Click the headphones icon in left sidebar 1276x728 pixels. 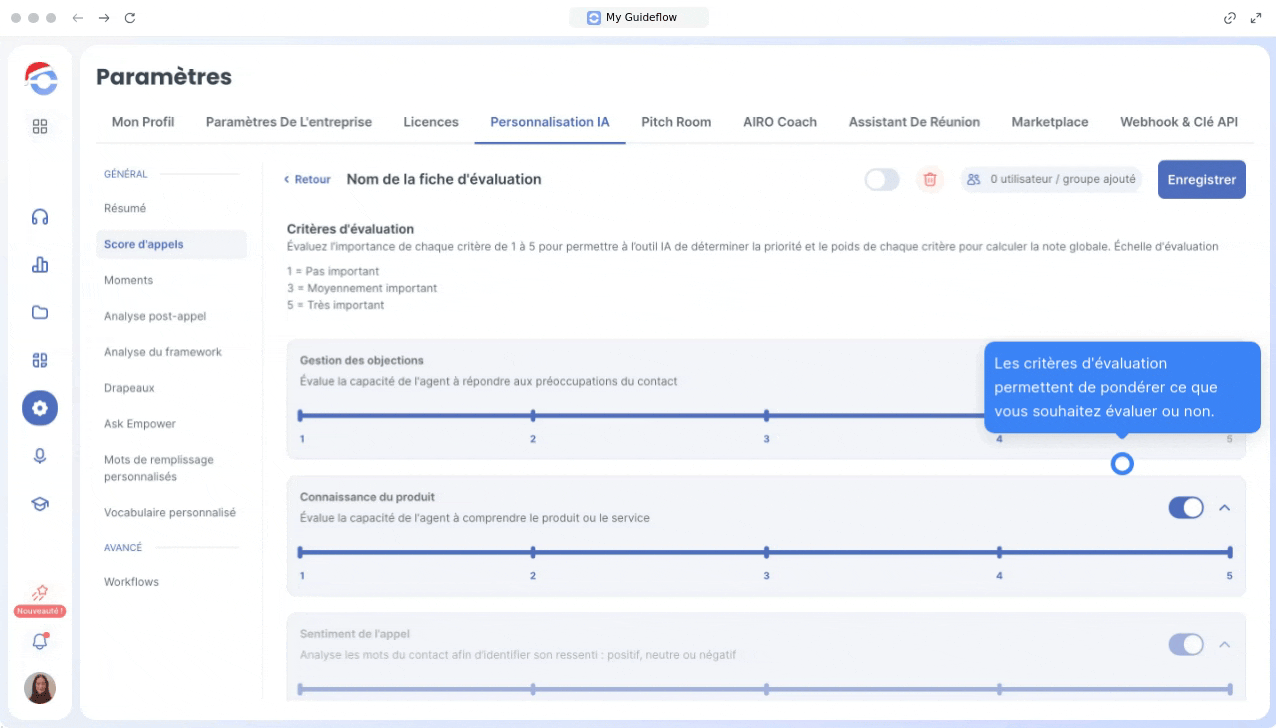click(40, 217)
